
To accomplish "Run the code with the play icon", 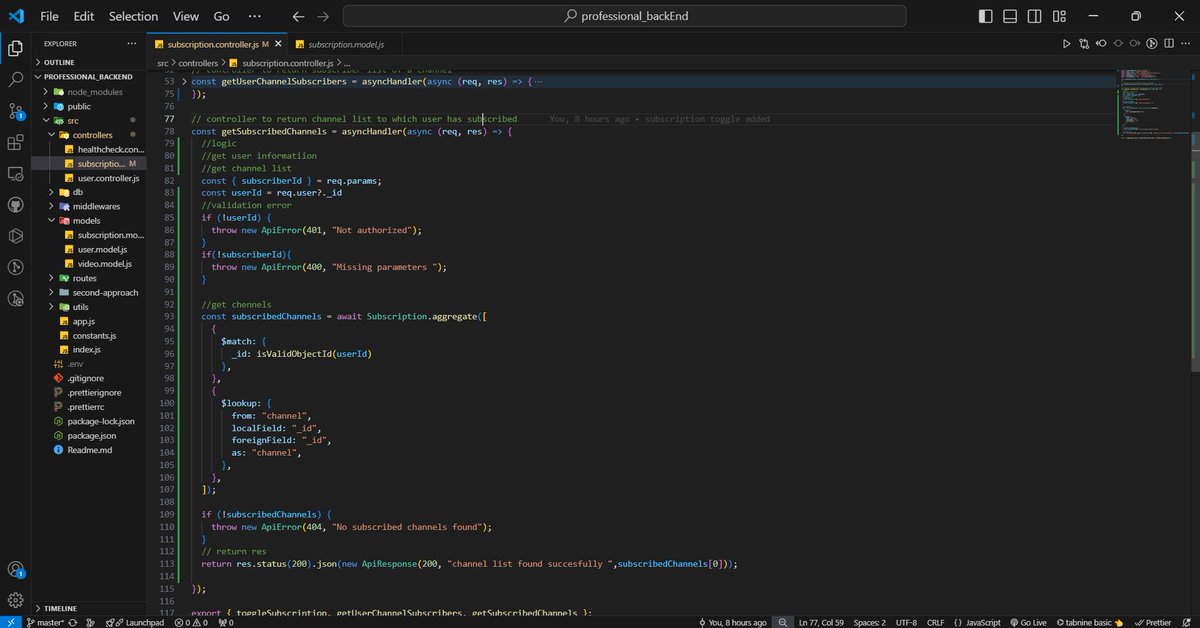I will point(1067,44).
